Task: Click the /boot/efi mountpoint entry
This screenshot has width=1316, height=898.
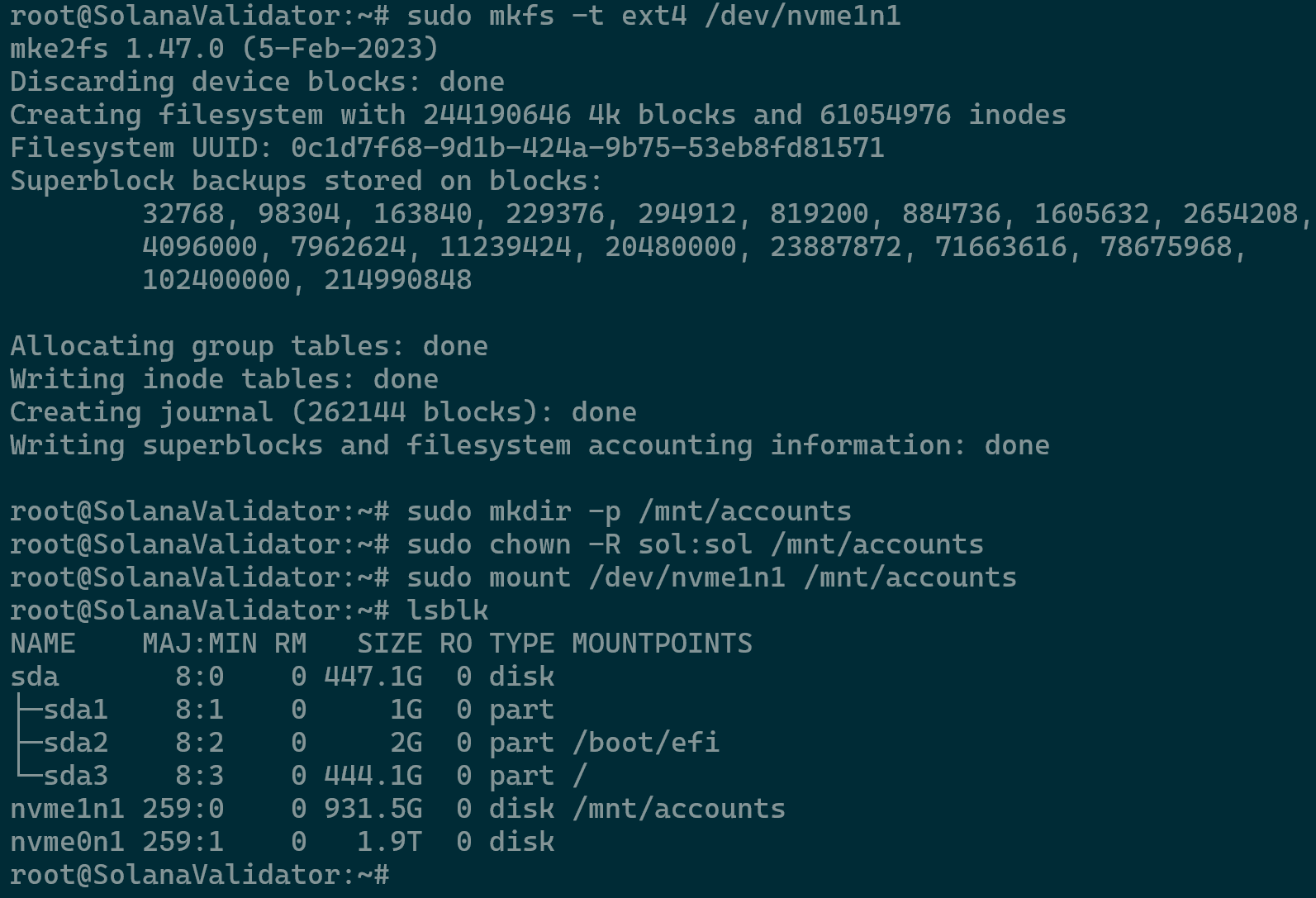Action: point(645,743)
